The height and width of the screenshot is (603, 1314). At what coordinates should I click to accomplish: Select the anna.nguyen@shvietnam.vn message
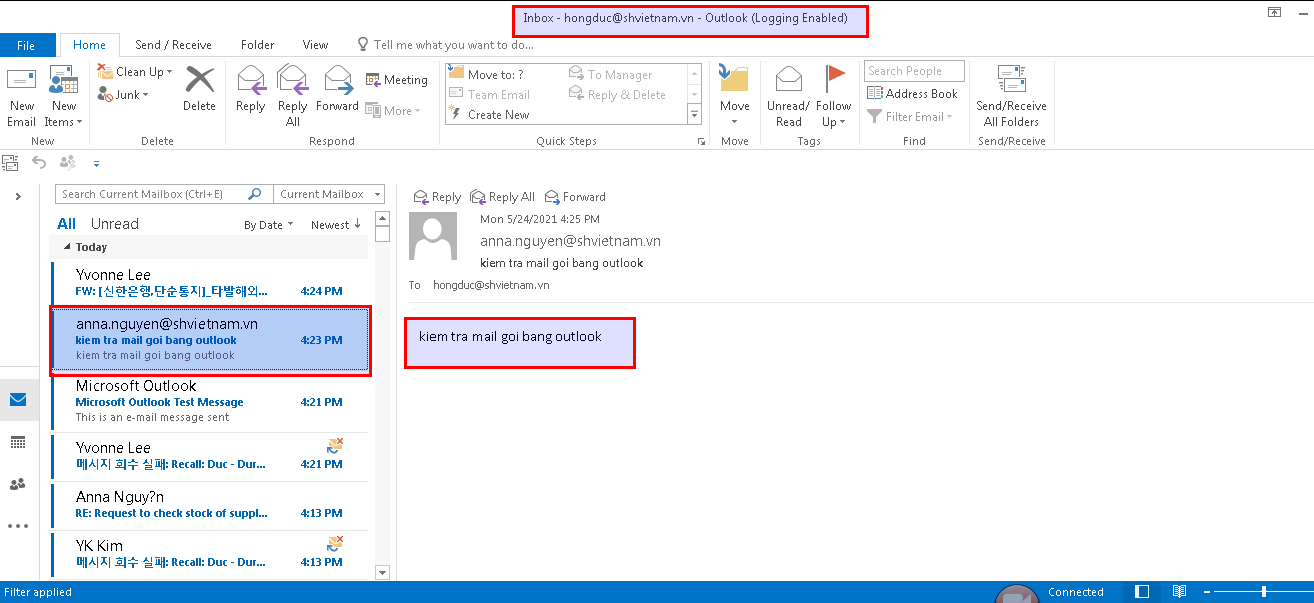210,340
